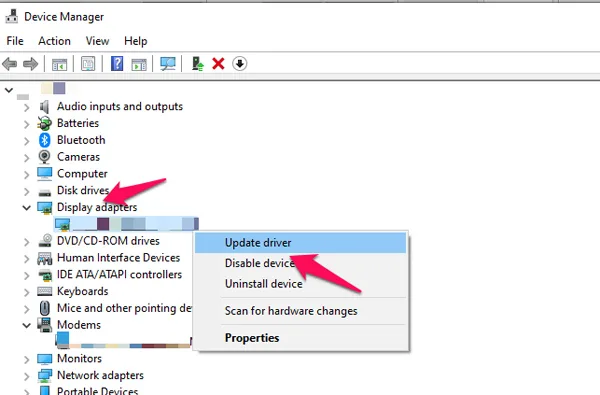
Task: Click the Human Interface Devices icon
Action: [x=45, y=258]
